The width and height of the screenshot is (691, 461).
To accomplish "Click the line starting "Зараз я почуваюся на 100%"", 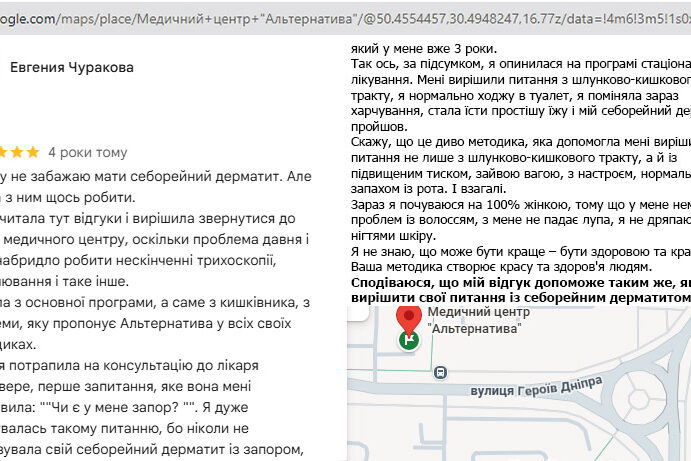I will (520, 205).
